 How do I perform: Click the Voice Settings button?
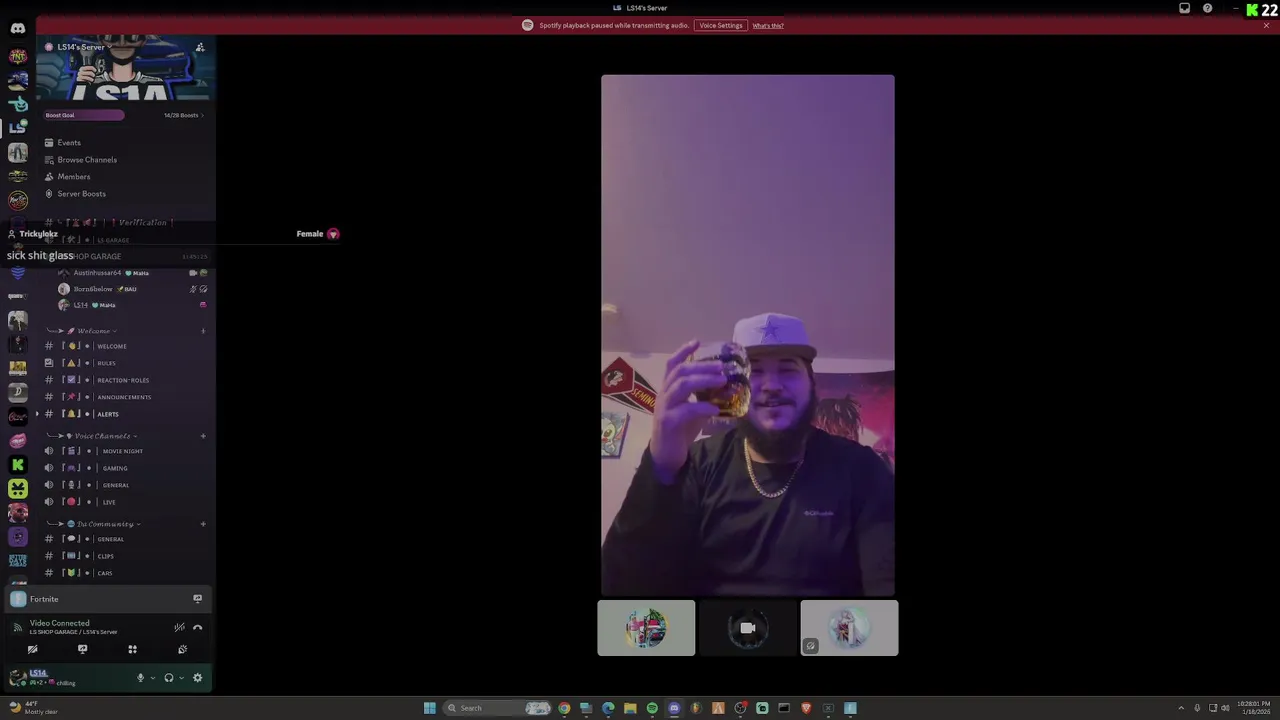click(x=721, y=25)
